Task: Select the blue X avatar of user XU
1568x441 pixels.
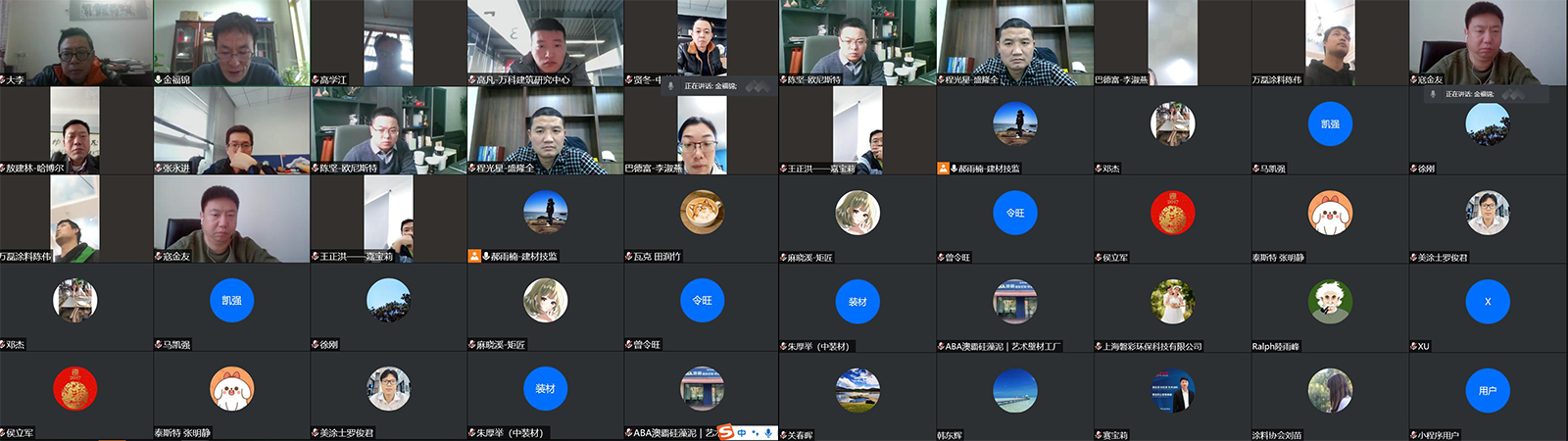Action: pos(1487,302)
